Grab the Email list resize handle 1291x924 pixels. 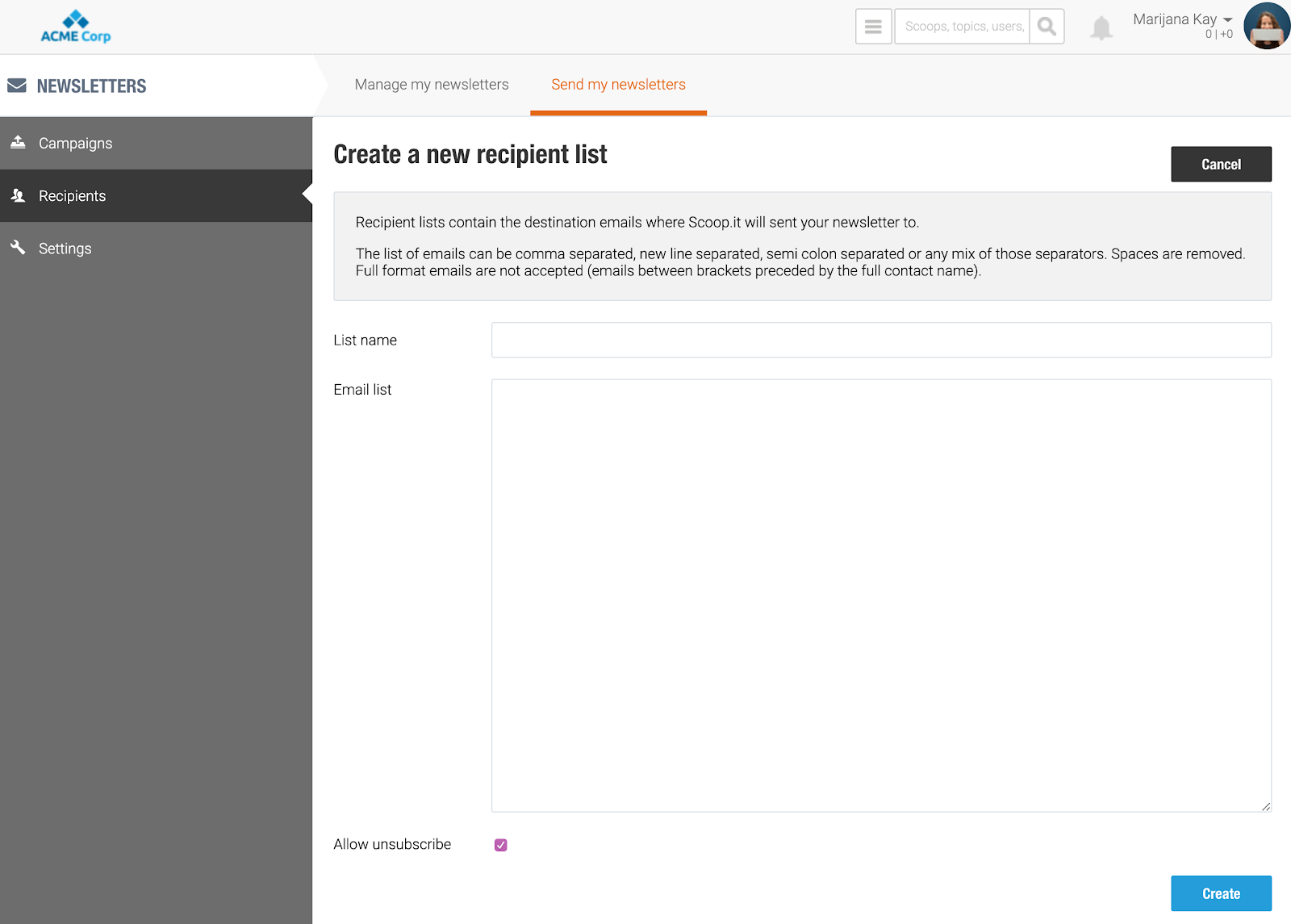coord(1266,806)
